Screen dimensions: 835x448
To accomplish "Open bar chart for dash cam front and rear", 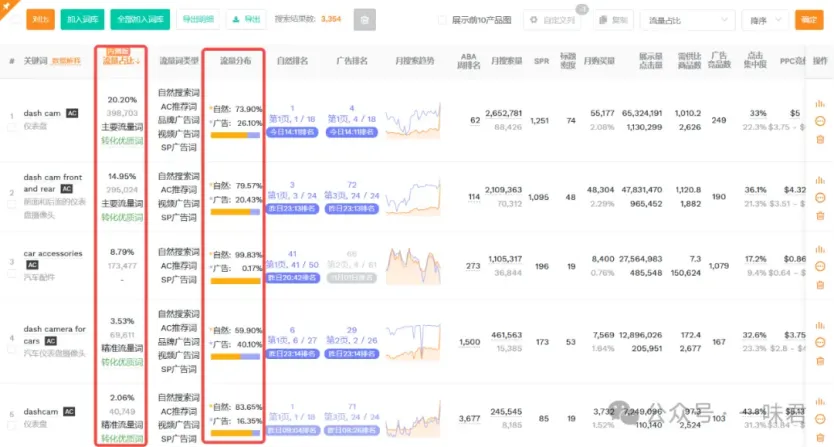I will pos(820,180).
